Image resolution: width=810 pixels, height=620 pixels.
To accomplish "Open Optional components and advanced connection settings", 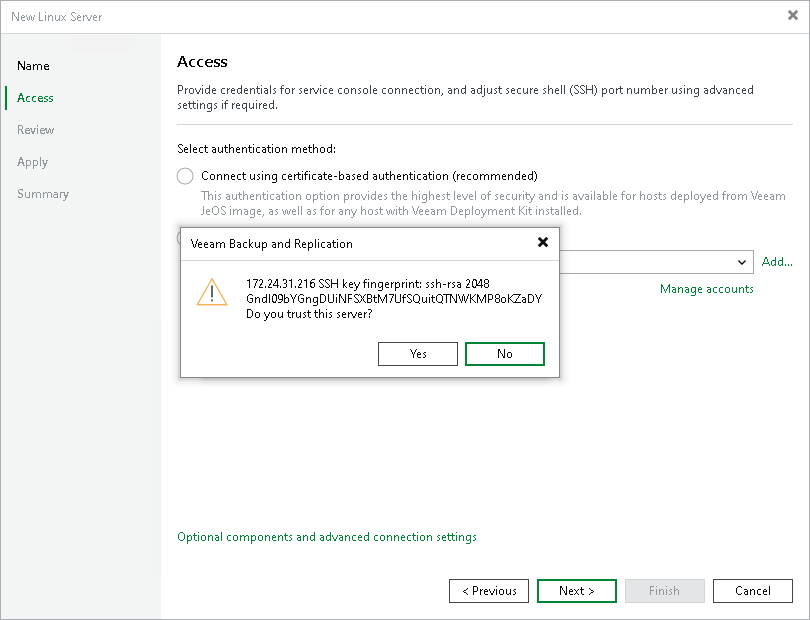I will [x=327, y=537].
